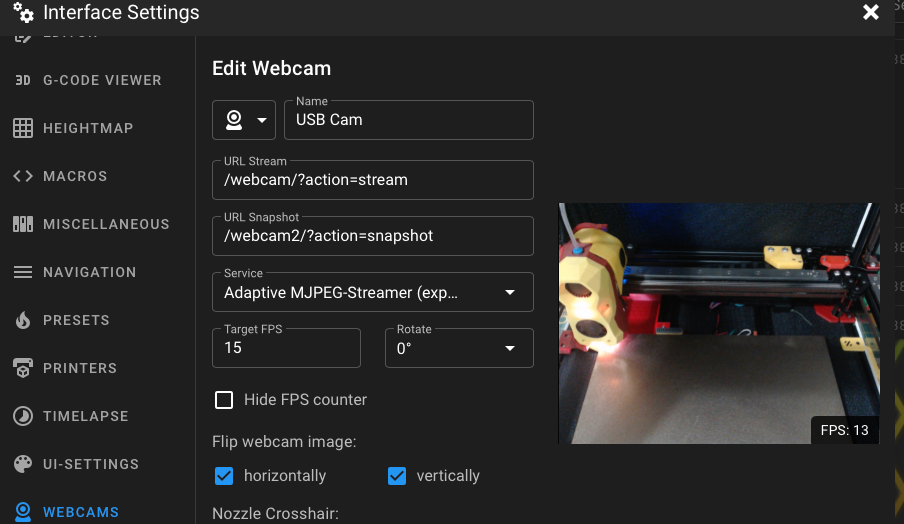Click the Heightmap grid icon

coord(22,128)
